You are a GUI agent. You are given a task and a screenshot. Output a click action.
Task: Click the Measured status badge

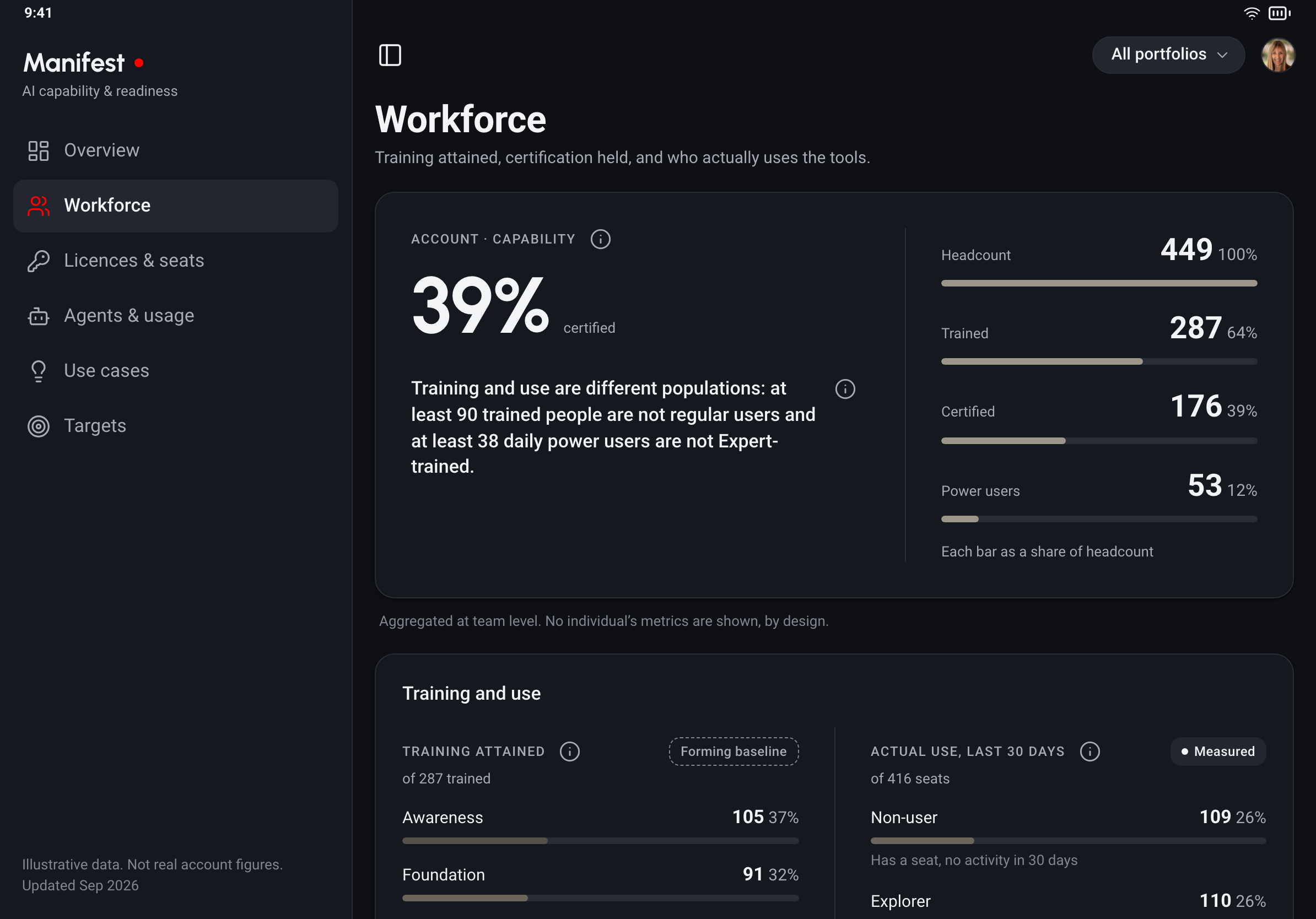pos(1217,751)
